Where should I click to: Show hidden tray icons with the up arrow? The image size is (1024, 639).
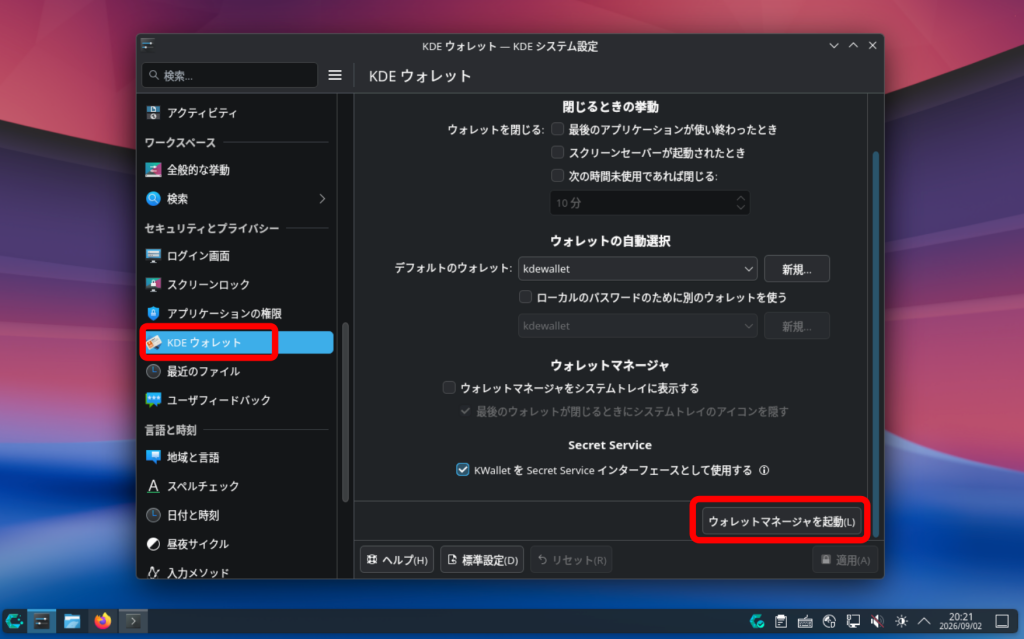click(924, 621)
